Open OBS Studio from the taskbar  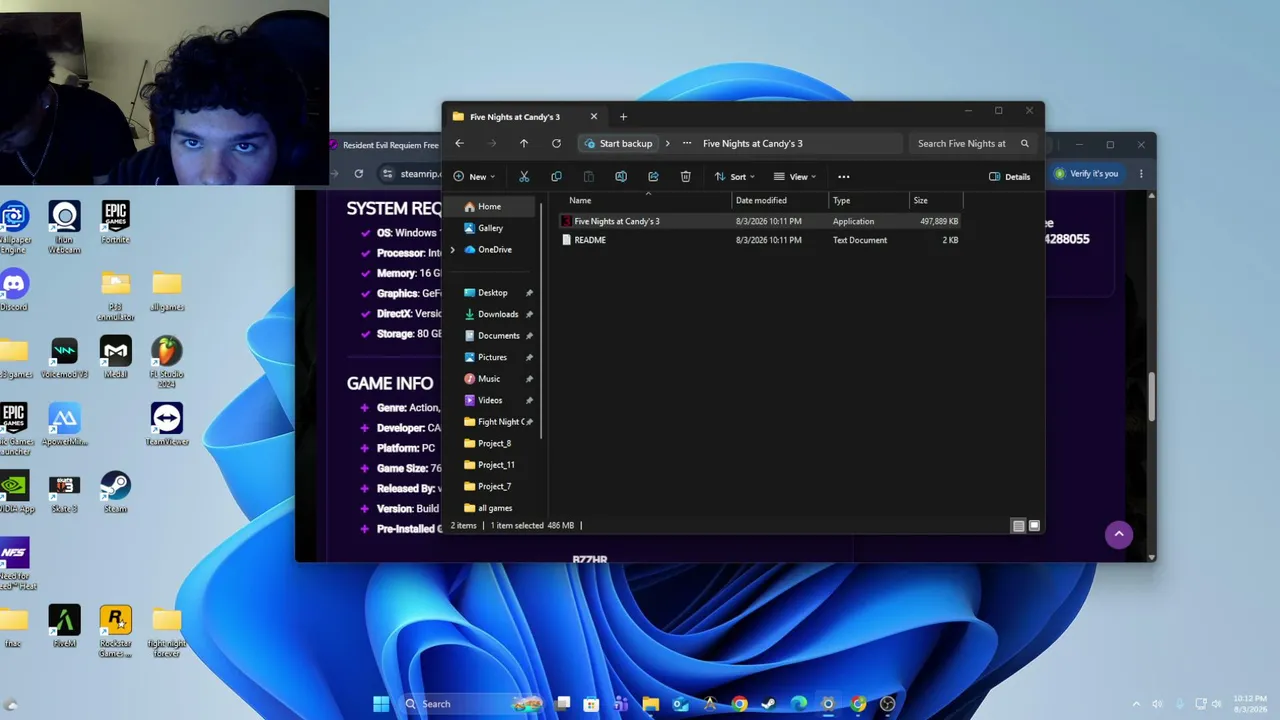click(x=887, y=704)
